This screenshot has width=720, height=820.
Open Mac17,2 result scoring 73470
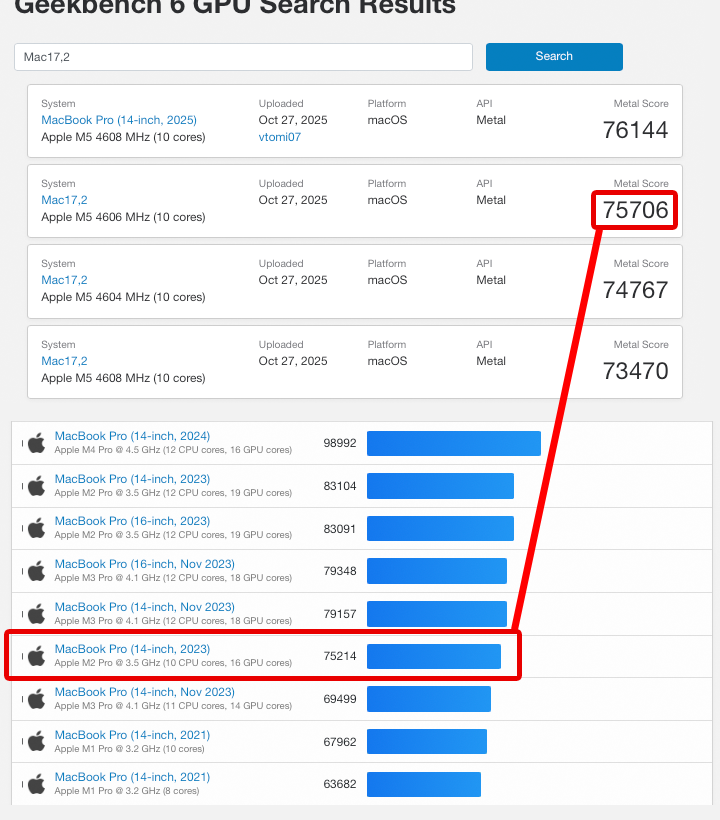64,361
